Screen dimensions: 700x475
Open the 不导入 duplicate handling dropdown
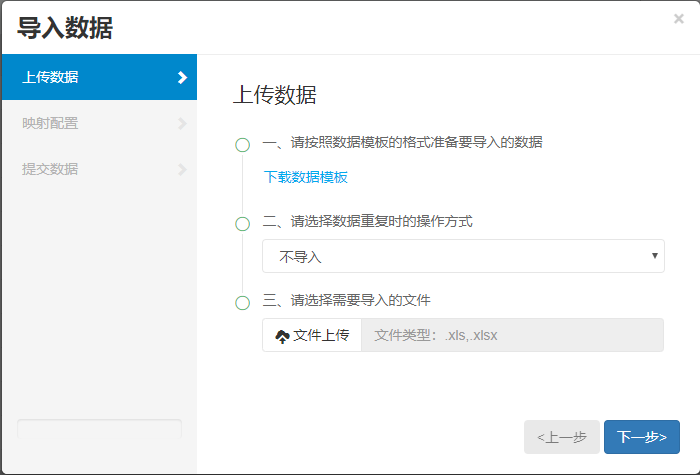click(463, 256)
